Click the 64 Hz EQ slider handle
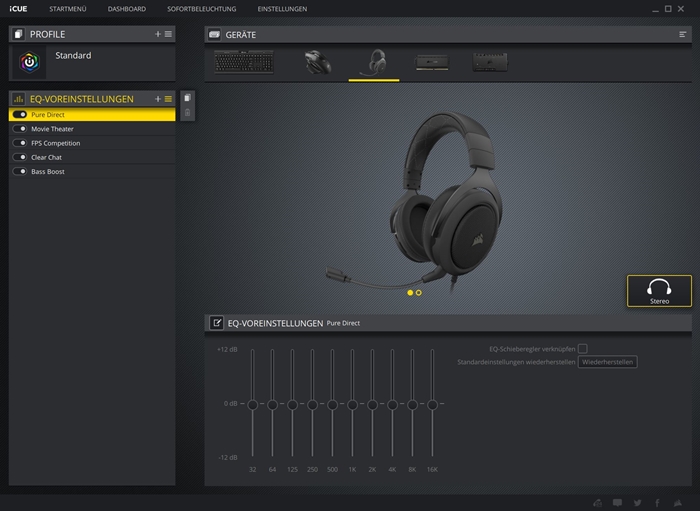 (272, 405)
